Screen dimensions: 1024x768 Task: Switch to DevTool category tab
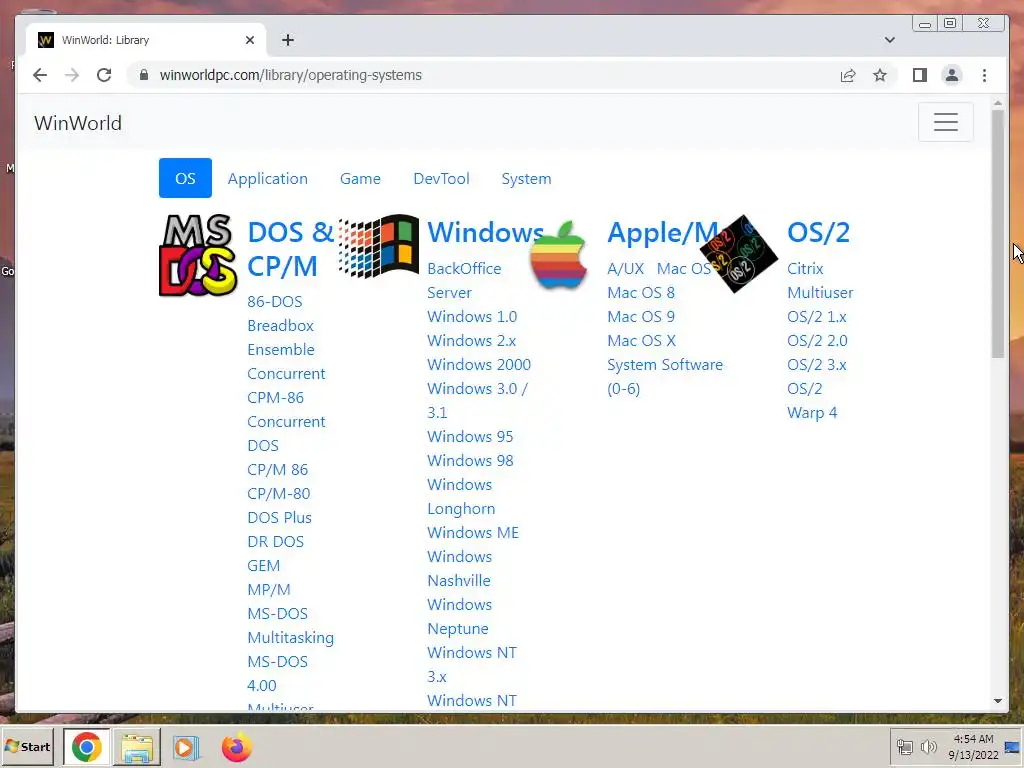pyautogui.click(x=441, y=178)
